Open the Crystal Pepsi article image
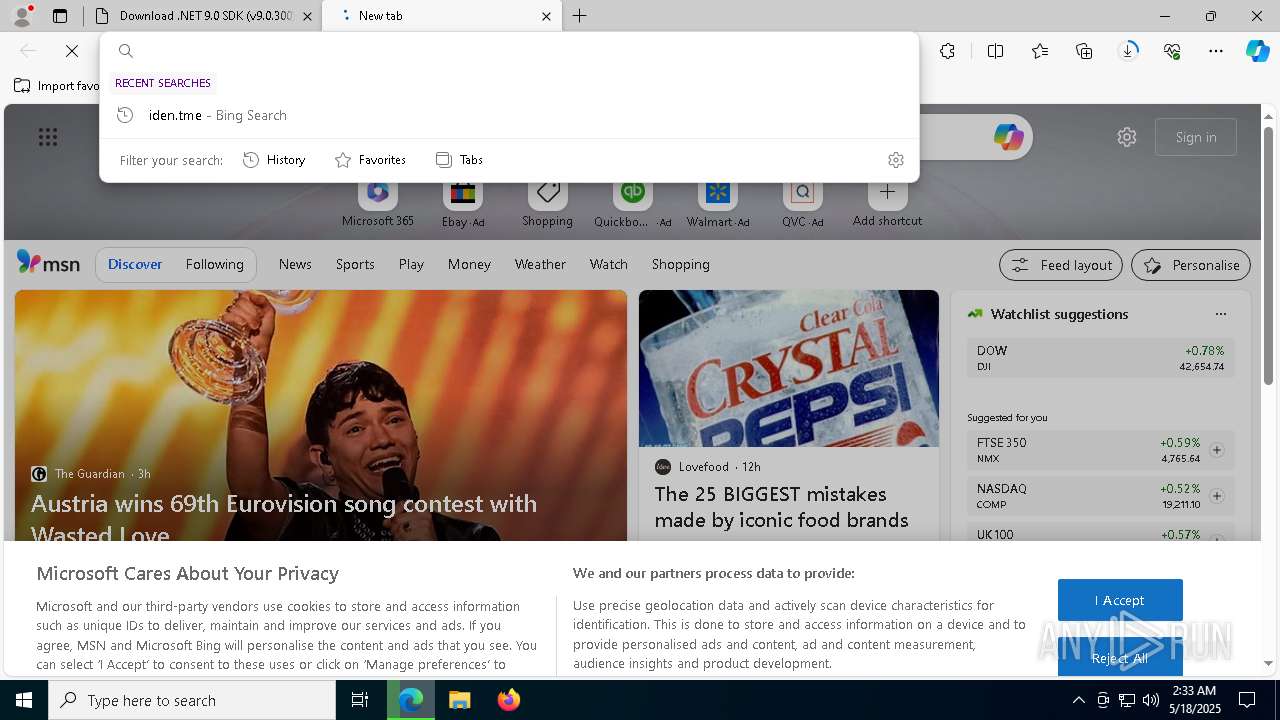This screenshot has width=1280, height=720. coord(789,368)
